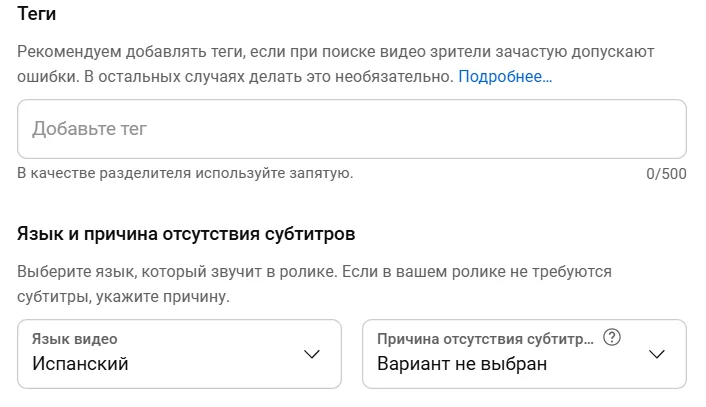Click the 'Теги' section heading
This screenshot has height=407, width=706.
pyautogui.click(x=37, y=15)
